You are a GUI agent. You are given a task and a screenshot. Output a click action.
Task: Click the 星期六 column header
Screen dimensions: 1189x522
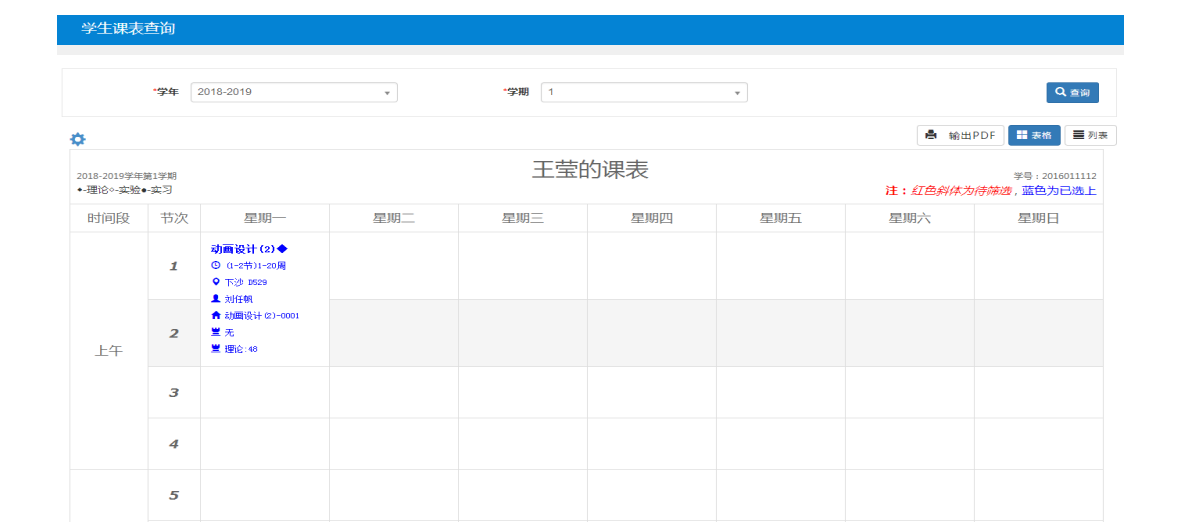[910, 219]
